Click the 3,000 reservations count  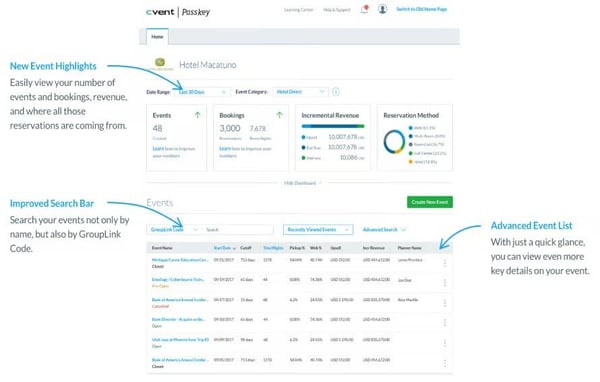coord(230,128)
